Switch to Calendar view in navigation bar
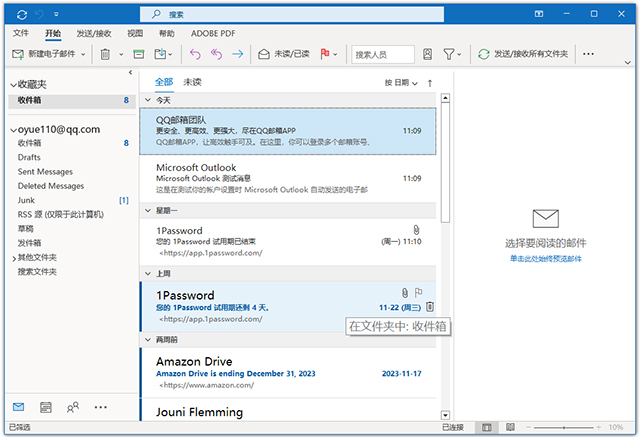This screenshot has width=640, height=437. point(46,407)
